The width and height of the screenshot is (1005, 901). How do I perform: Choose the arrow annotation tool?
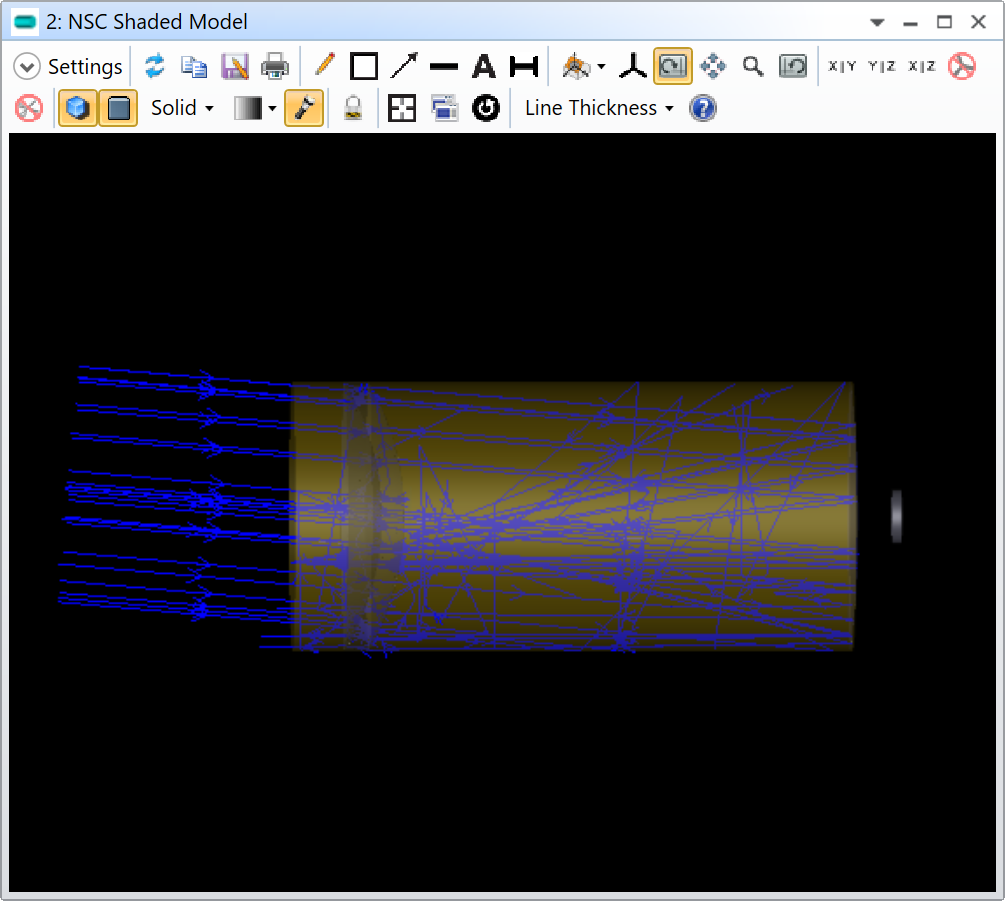pyautogui.click(x=404, y=65)
